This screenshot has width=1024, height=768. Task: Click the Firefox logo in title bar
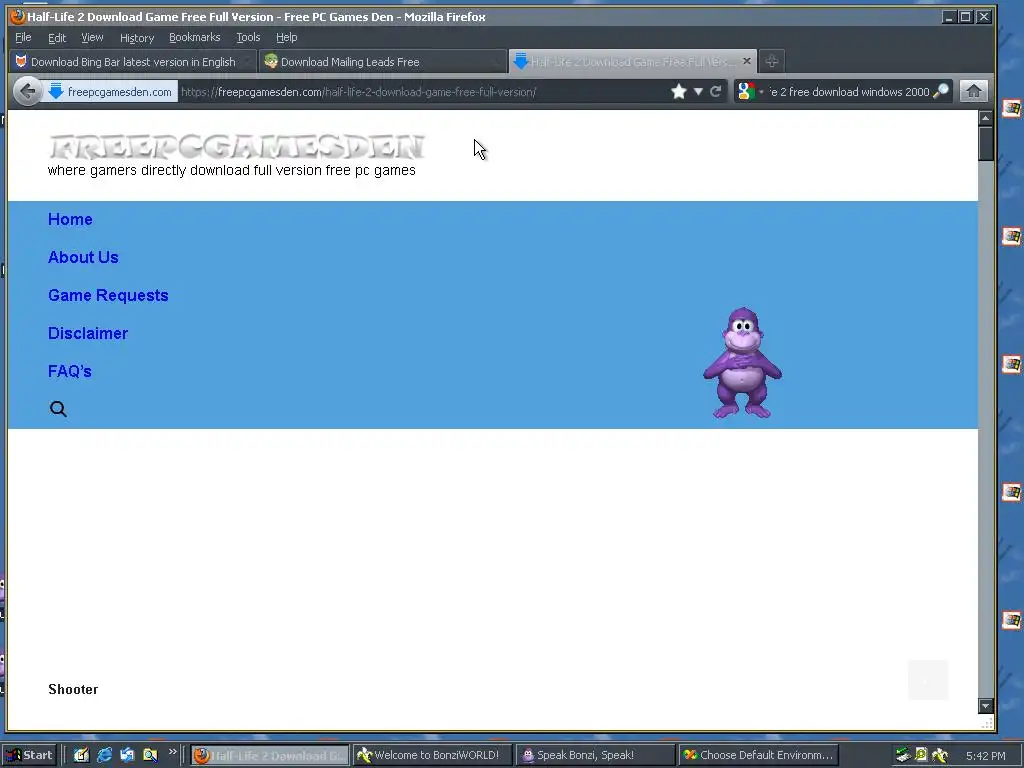point(18,16)
